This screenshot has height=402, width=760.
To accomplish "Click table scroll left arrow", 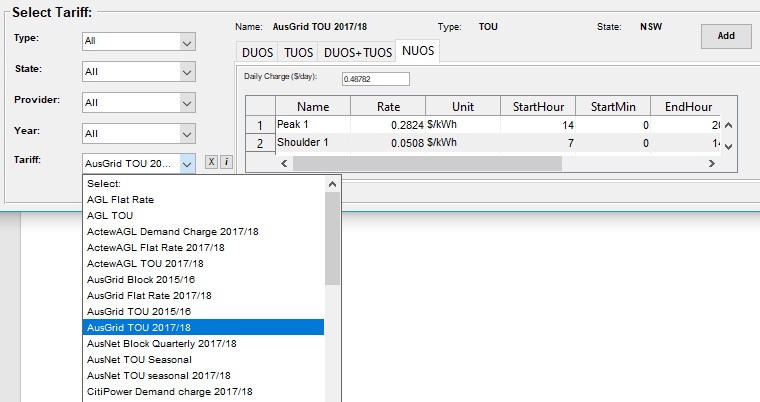I will pyautogui.click(x=284, y=164).
